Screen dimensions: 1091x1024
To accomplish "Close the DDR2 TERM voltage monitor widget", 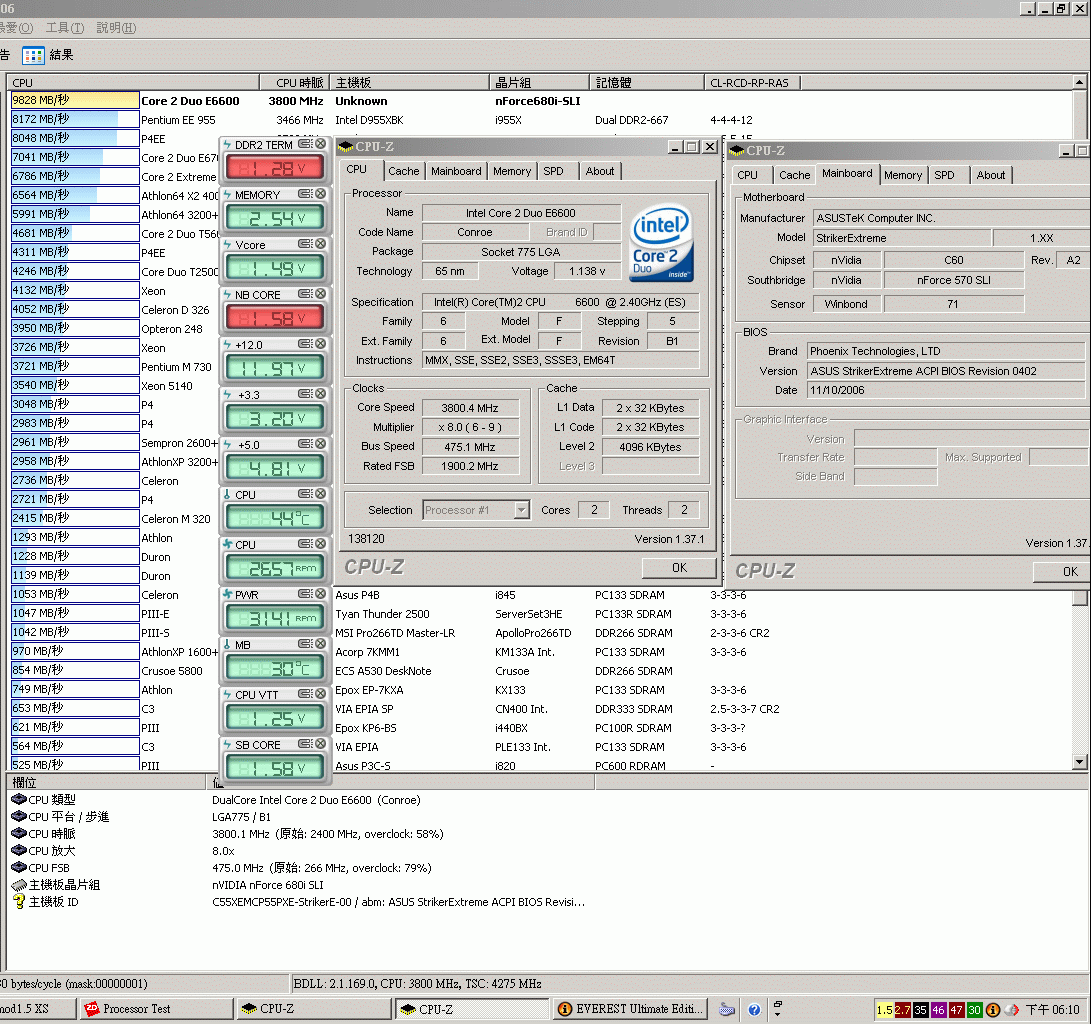I will 321,144.
